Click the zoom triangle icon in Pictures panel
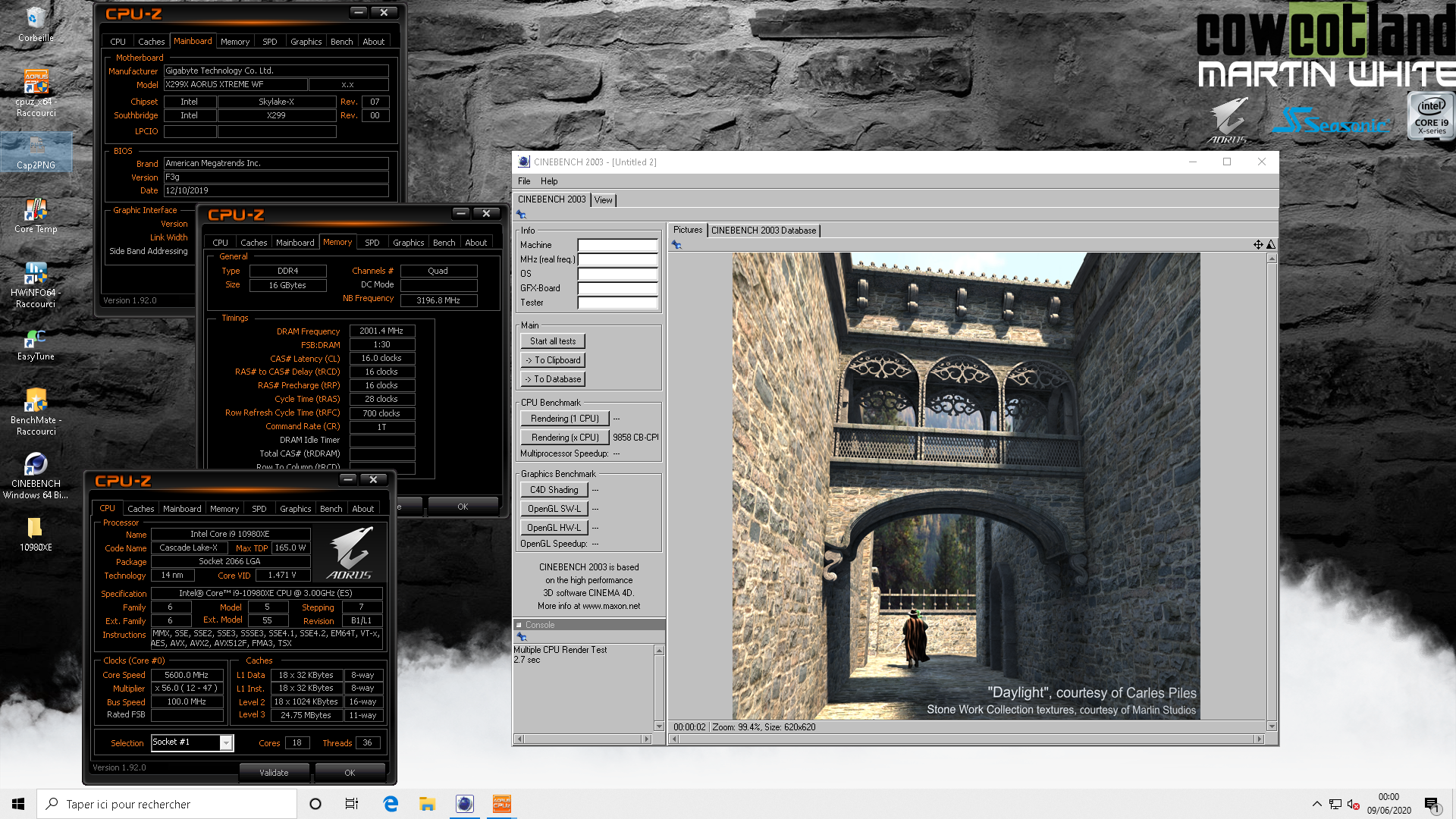Screen dimensions: 1456x819 (1271, 244)
